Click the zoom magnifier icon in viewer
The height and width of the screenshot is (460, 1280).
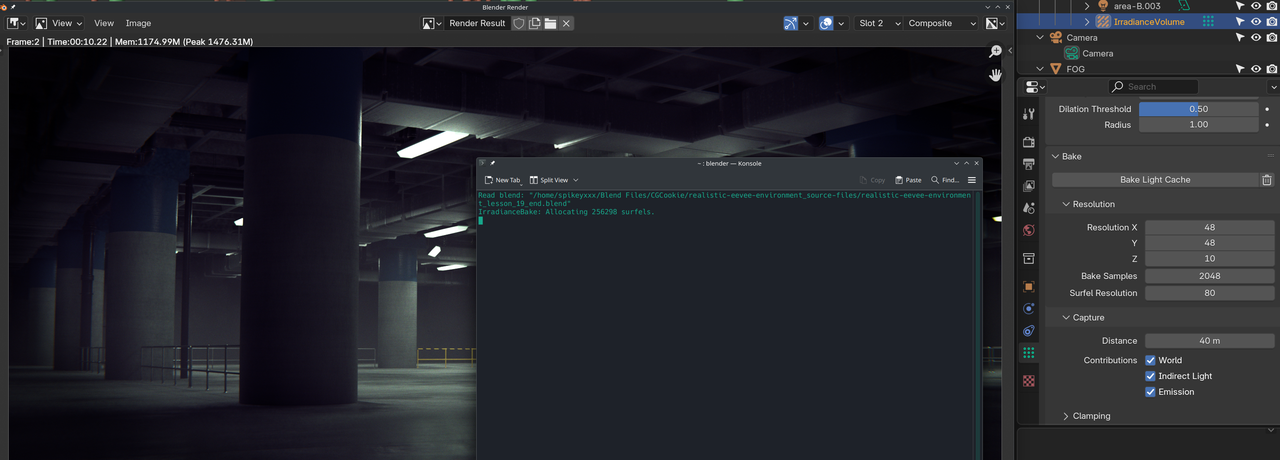995,51
